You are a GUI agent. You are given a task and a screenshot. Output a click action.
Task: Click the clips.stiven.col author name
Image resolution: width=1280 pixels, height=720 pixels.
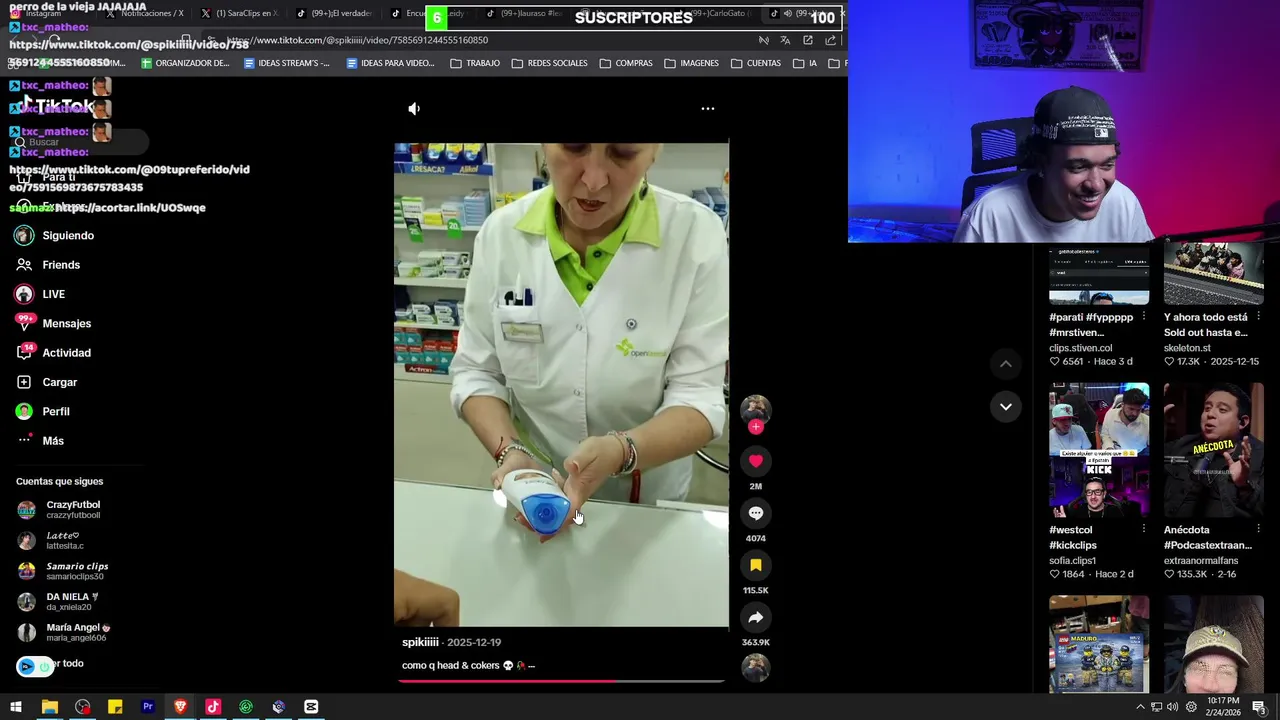[1080, 348]
